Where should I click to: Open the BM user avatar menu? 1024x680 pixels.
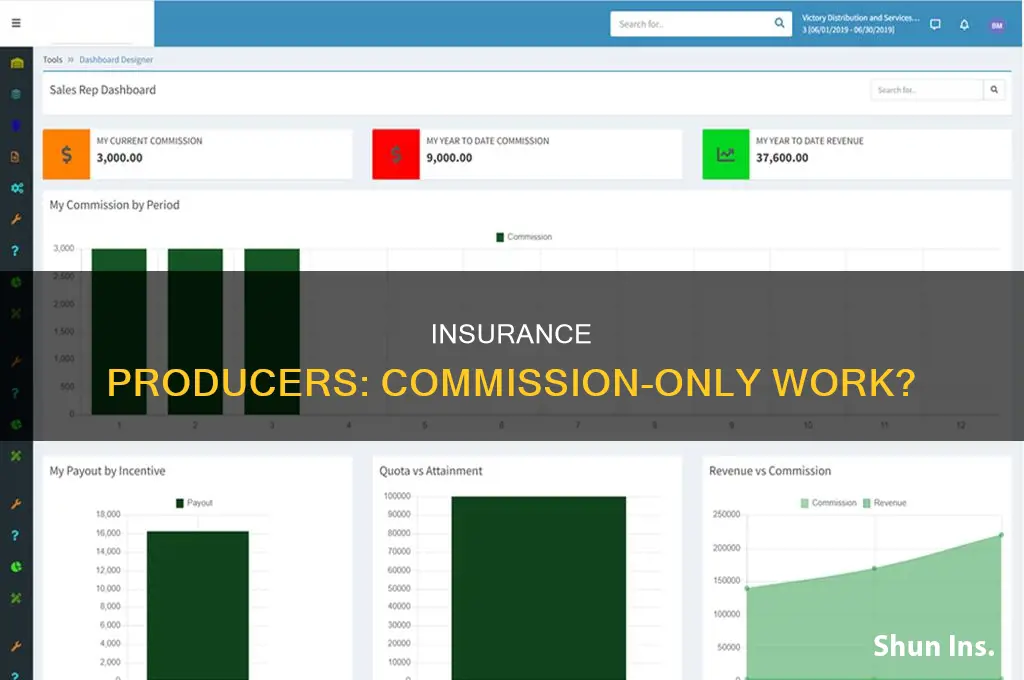point(997,25)
